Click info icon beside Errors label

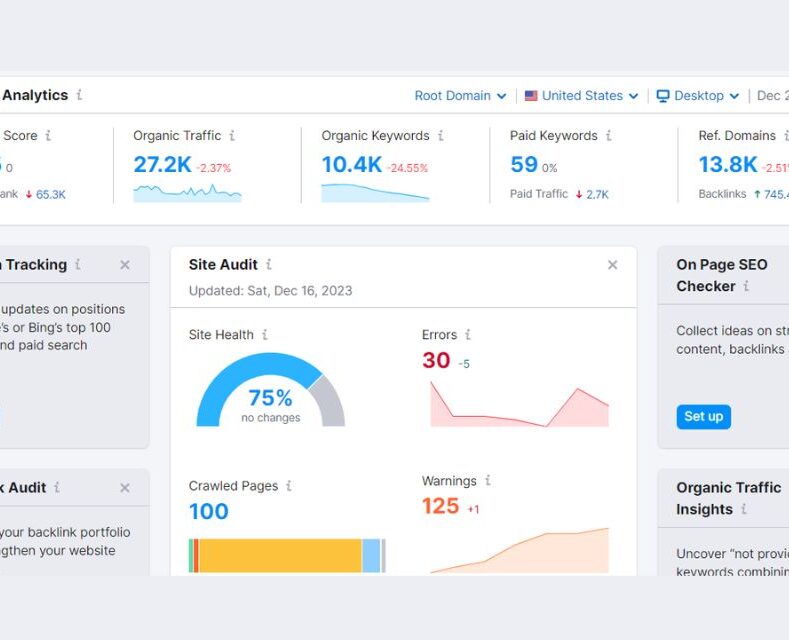[x=467, y=335]
